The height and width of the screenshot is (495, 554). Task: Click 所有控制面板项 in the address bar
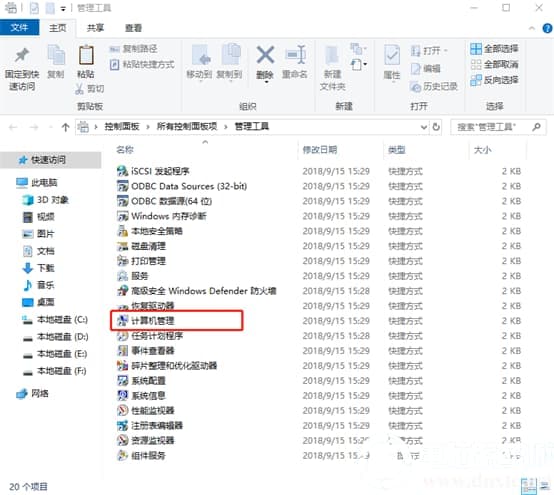click(x=187, y=126)
